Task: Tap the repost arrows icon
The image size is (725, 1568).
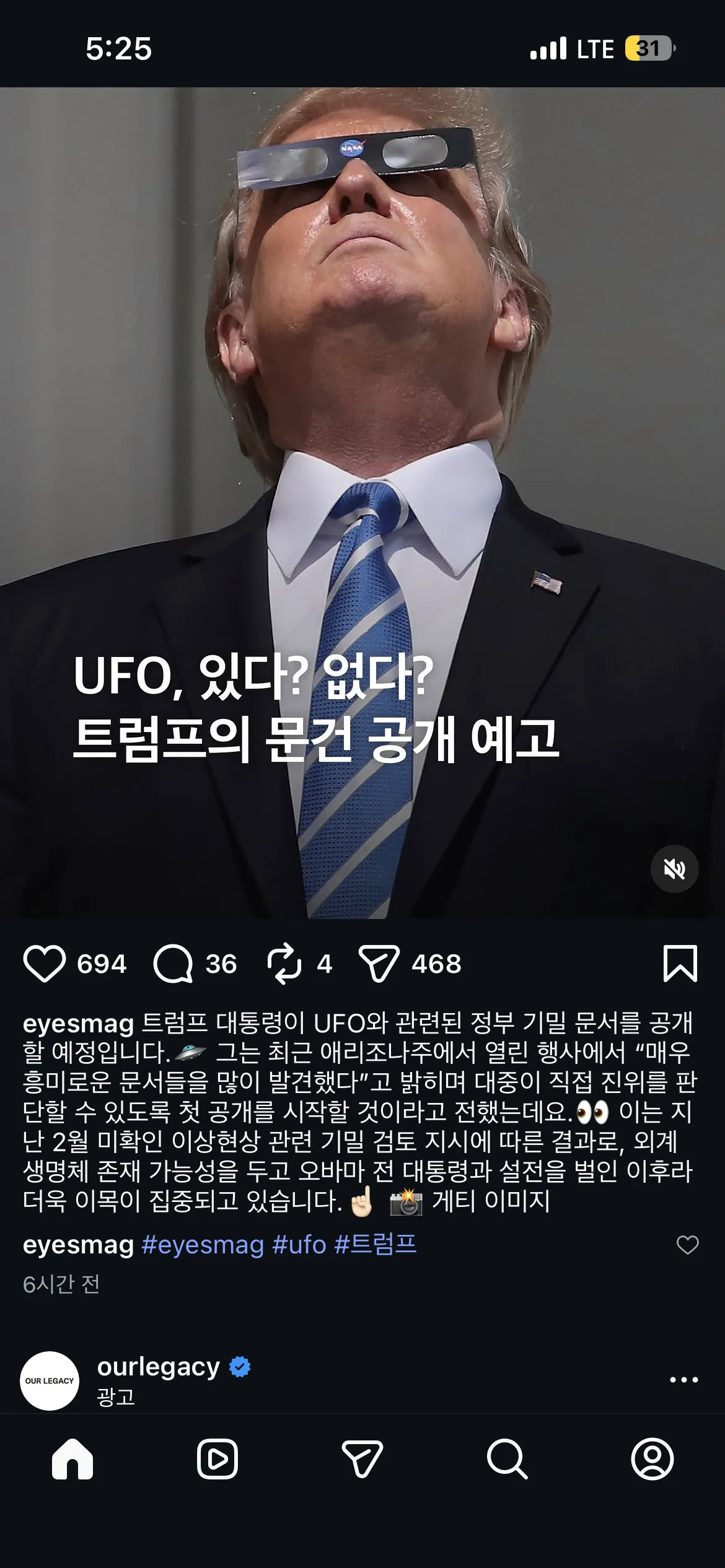Action: 284,964
